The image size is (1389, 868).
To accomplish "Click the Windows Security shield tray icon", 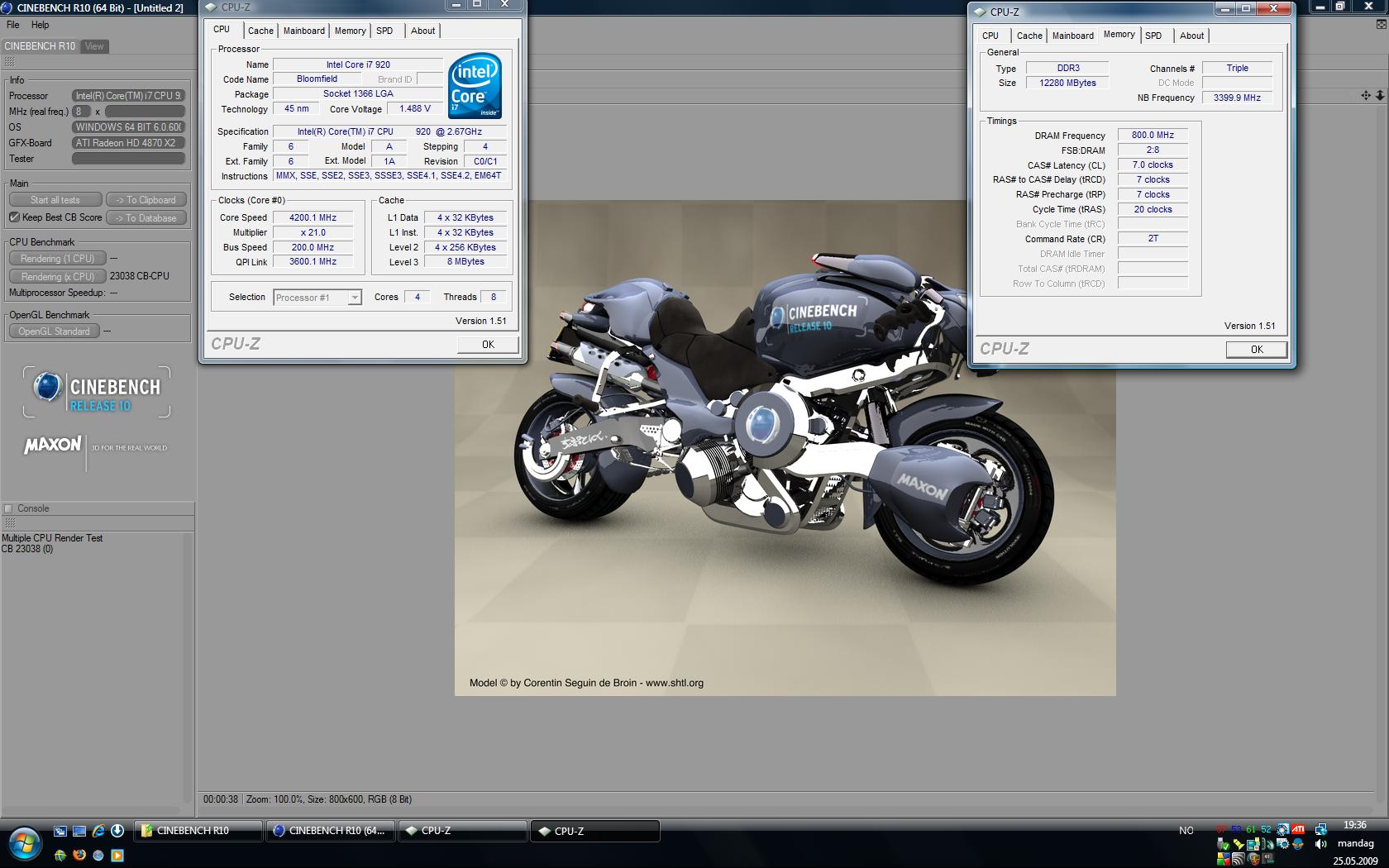I will [x=1253, y=859].
